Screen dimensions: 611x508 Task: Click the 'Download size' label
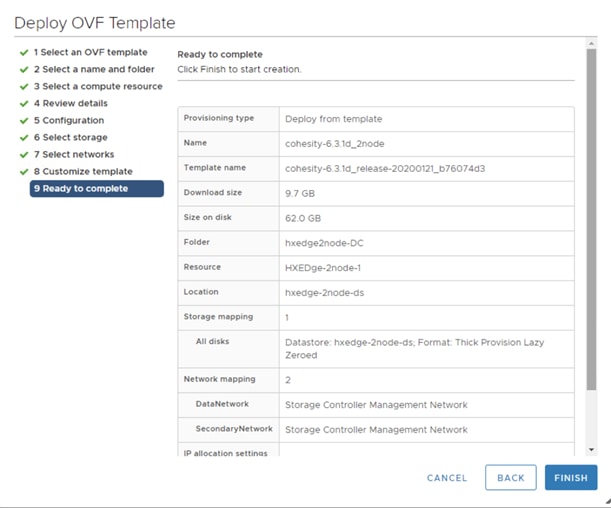[213, 192]
